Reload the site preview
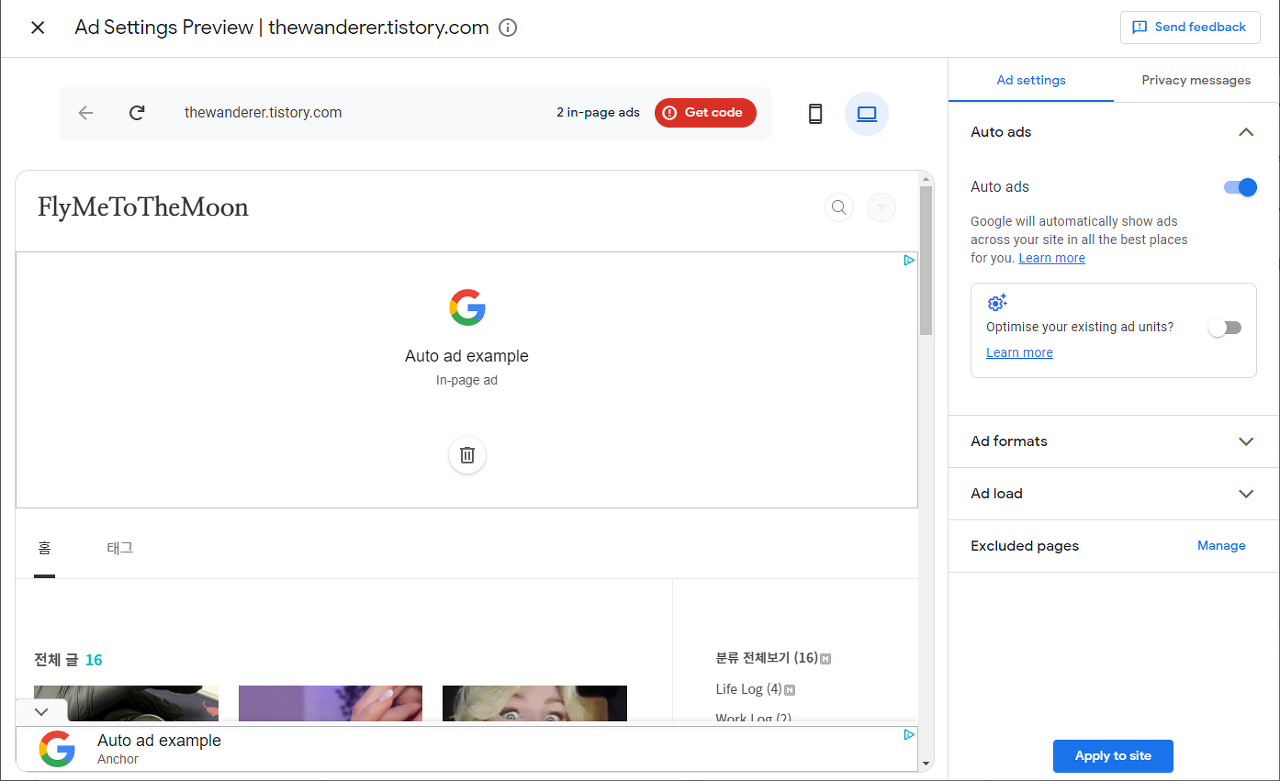The width and height of the screenshot is (1280, 781). coord(137,113)
